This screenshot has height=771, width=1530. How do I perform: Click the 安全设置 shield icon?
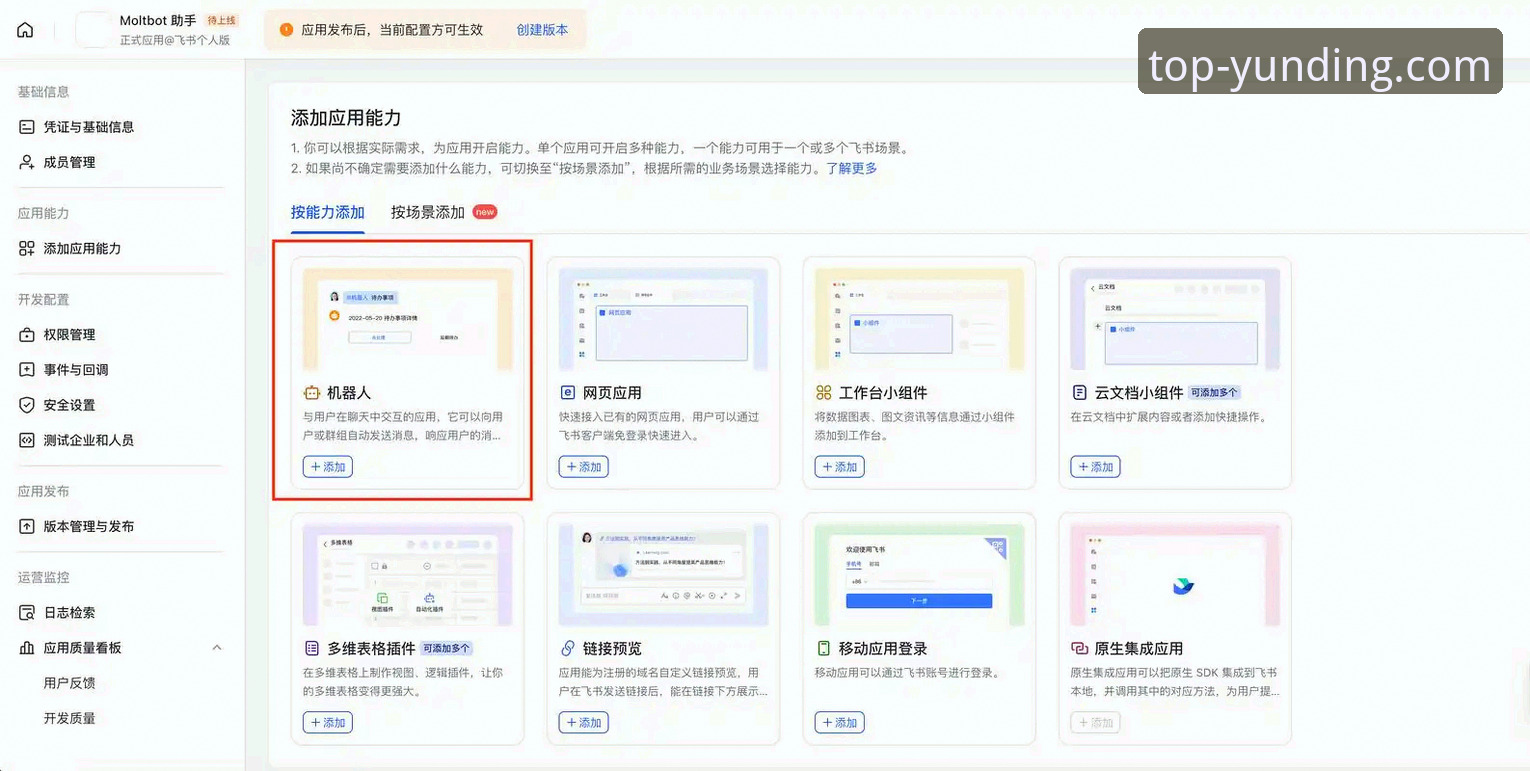(27, 405)
